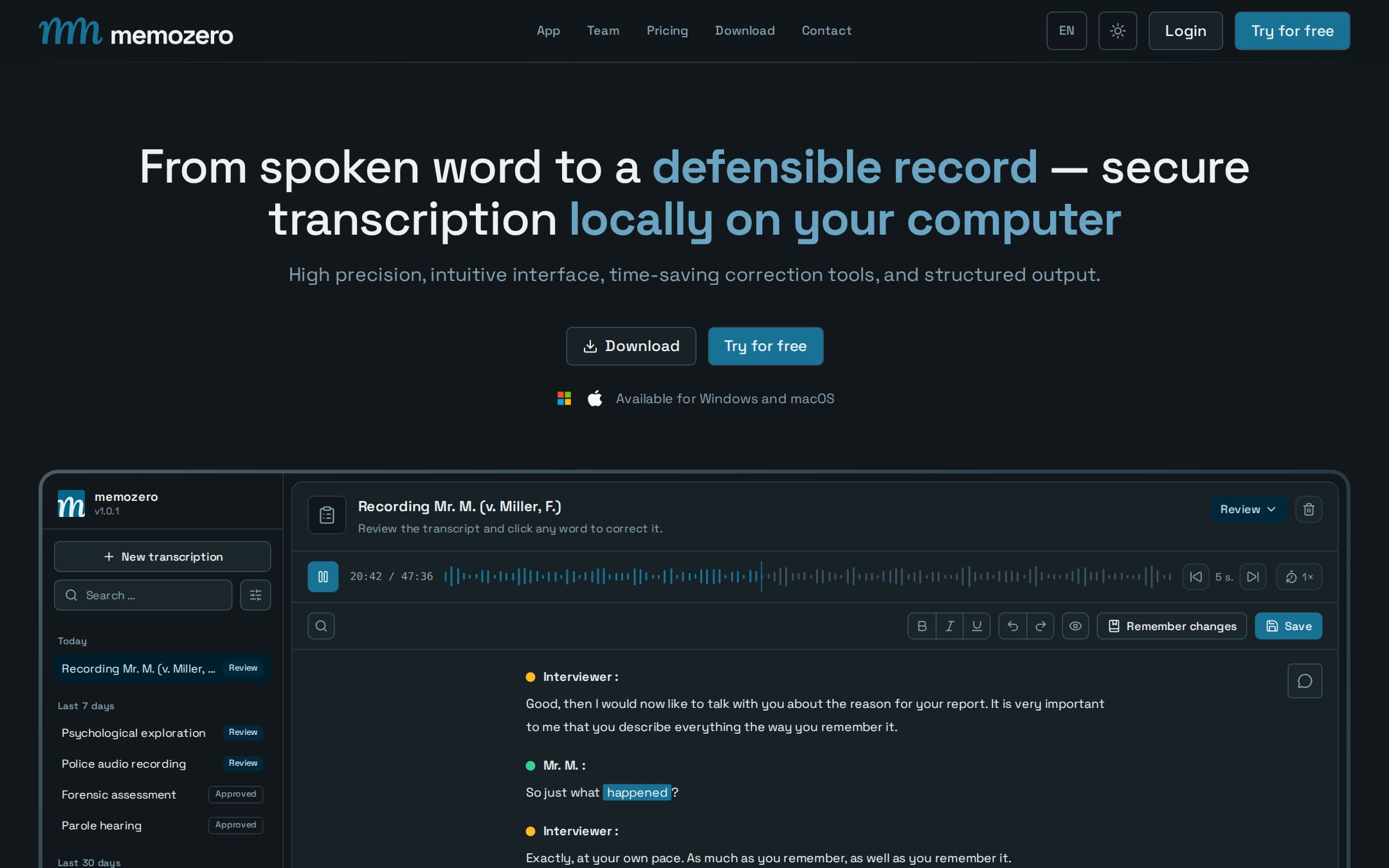The image size is (1389, 868).
Task: Click the Apple logo icon
Action: click(595, 399)
